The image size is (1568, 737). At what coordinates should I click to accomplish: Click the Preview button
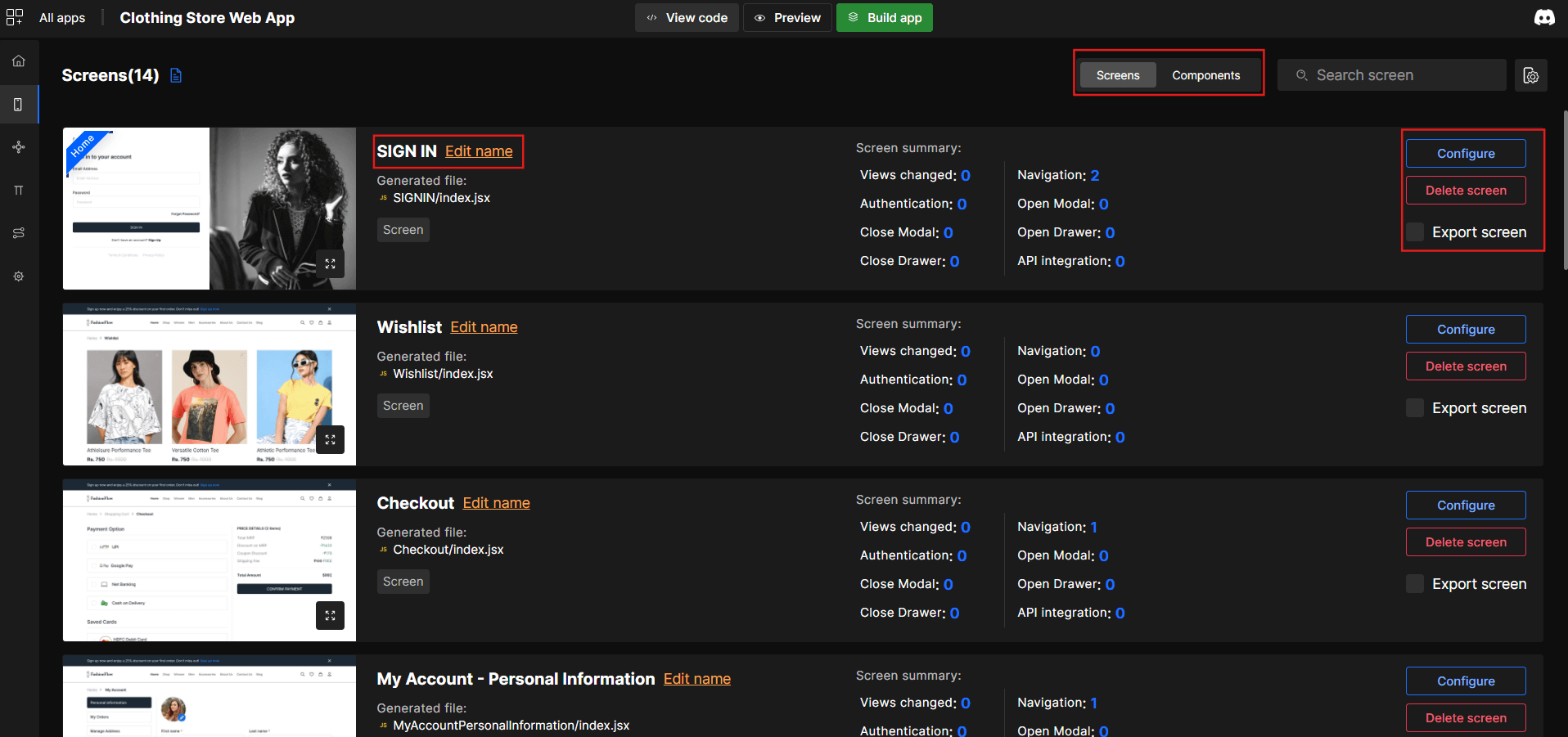[787, 18]
